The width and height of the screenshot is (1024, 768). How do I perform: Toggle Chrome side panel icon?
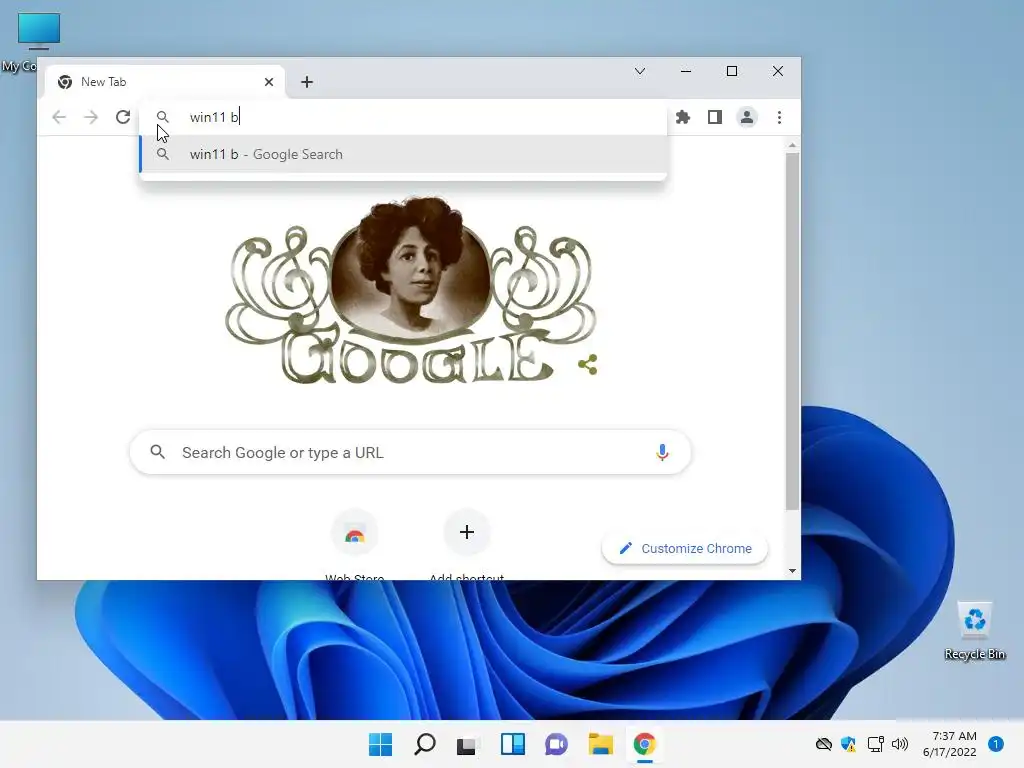coord(715,117)
